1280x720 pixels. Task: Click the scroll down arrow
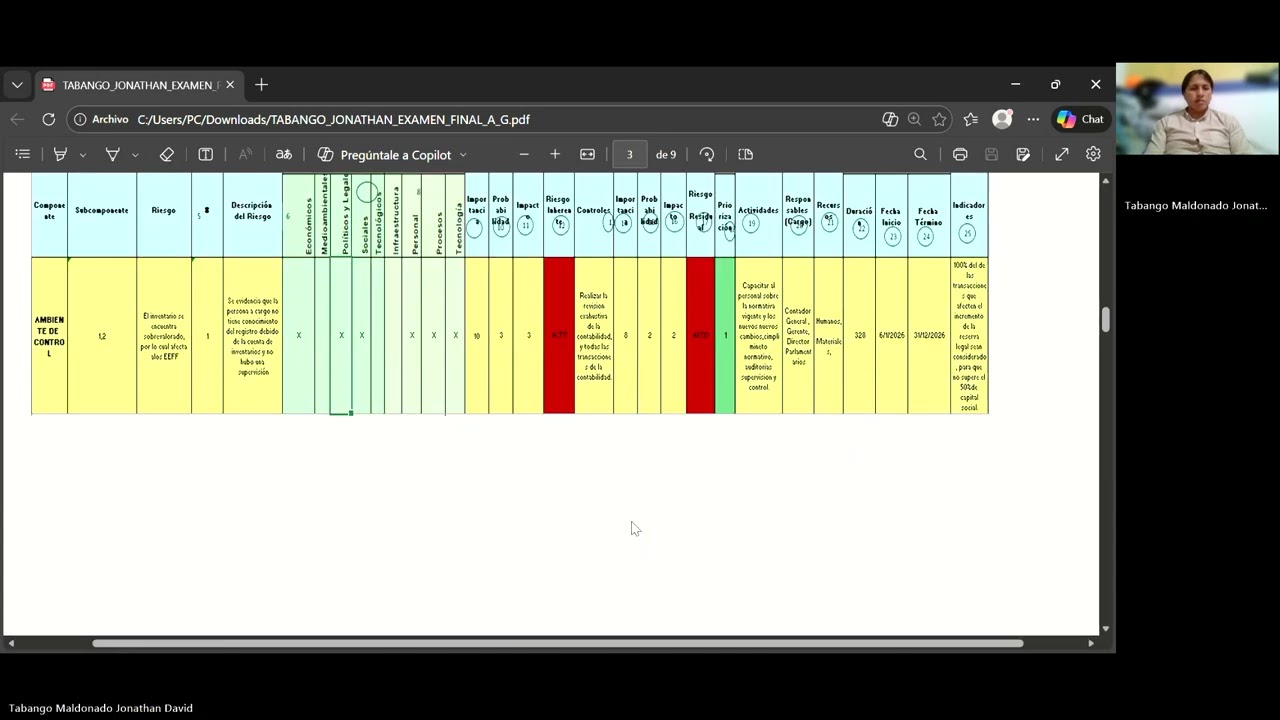pos(1105,629)
